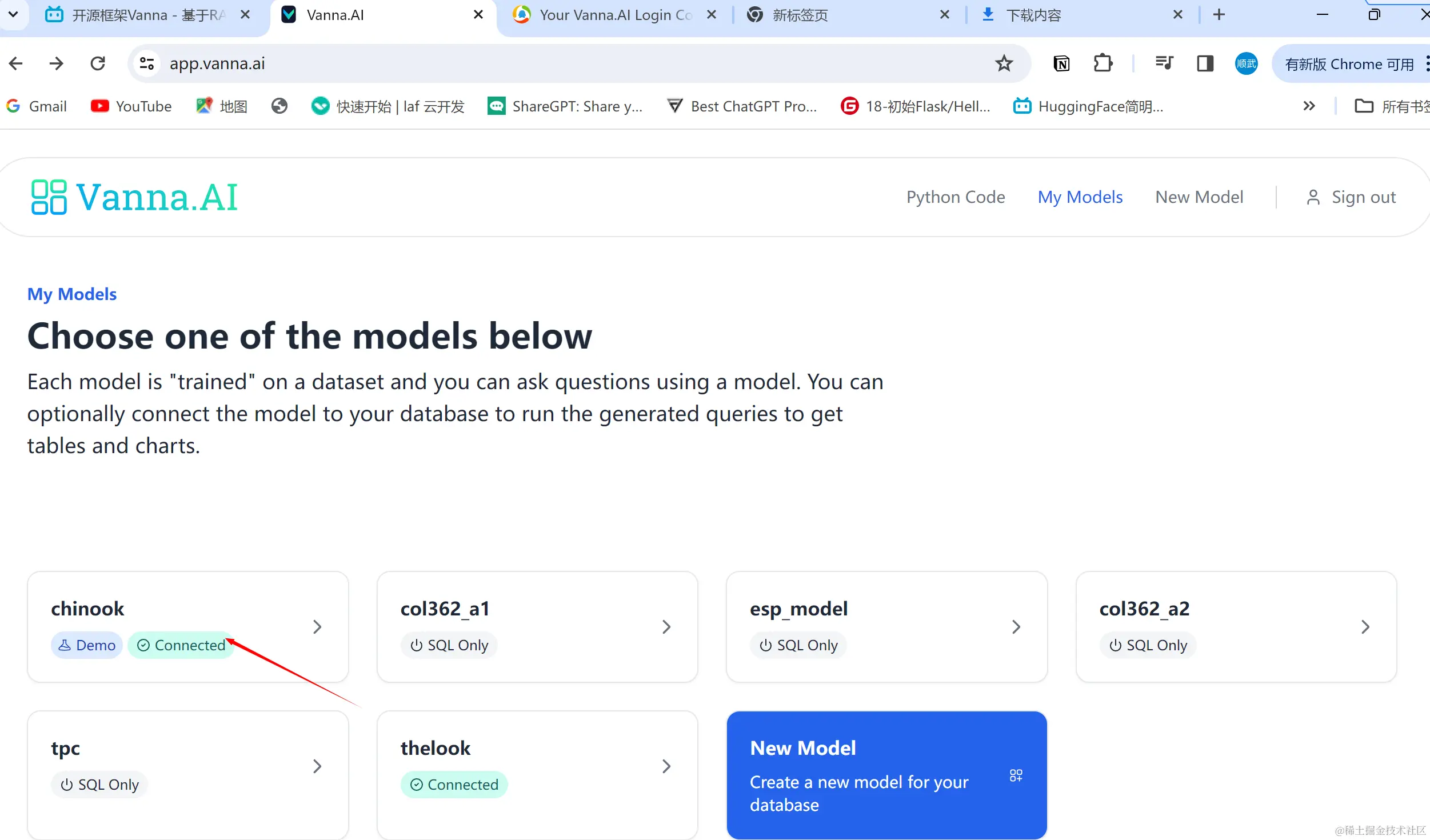Click the site information icon near app.vanna.ai
This screenshot has width=1430, height=840.
[x=146, y=63]
